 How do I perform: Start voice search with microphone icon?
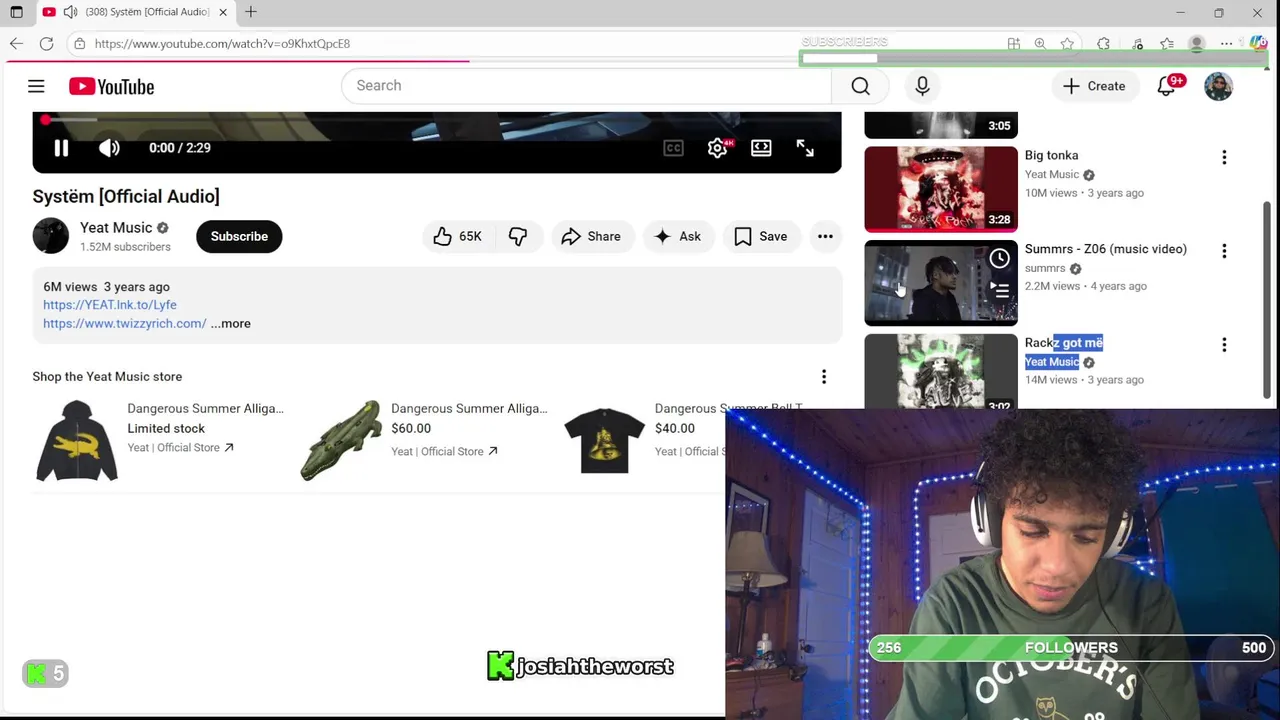pos(922,86)
